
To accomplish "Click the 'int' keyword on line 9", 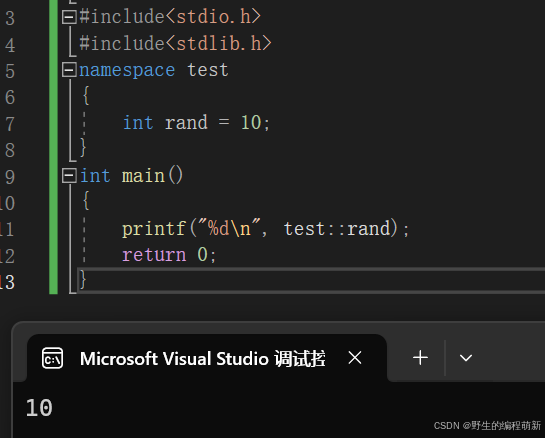I will pyautogui.click(x=95, y=176).
